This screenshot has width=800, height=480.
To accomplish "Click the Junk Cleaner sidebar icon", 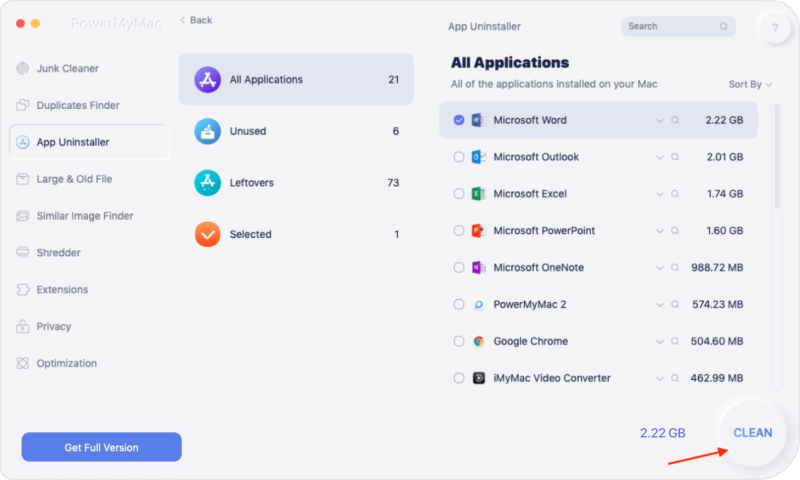I will point(22,68).
